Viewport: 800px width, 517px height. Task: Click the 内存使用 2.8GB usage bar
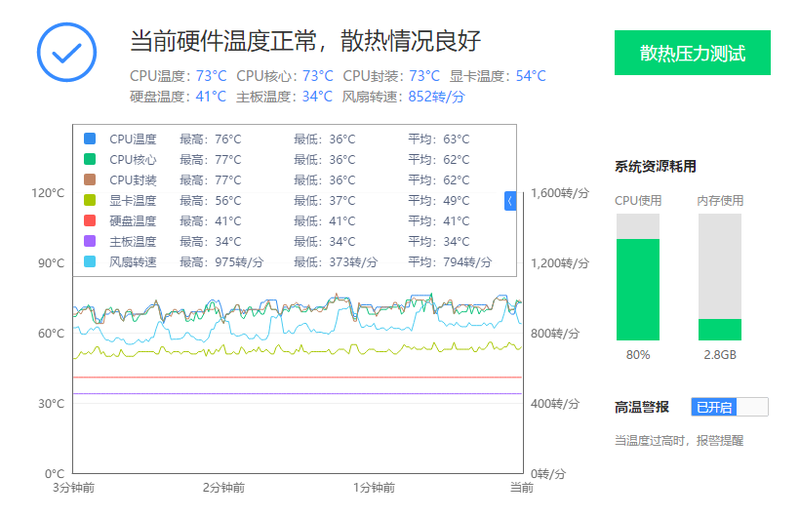coord(720,277)
